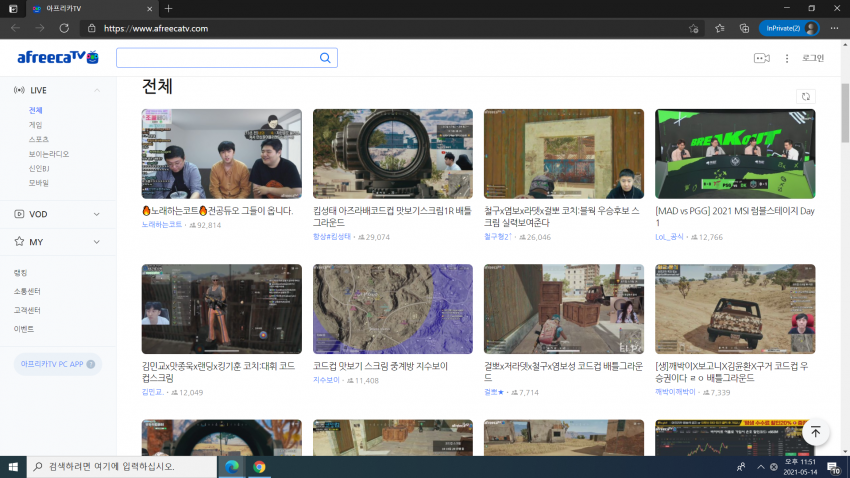
Task: Click 지수보이 broadcaster name
Action: (x=326, y=380)
